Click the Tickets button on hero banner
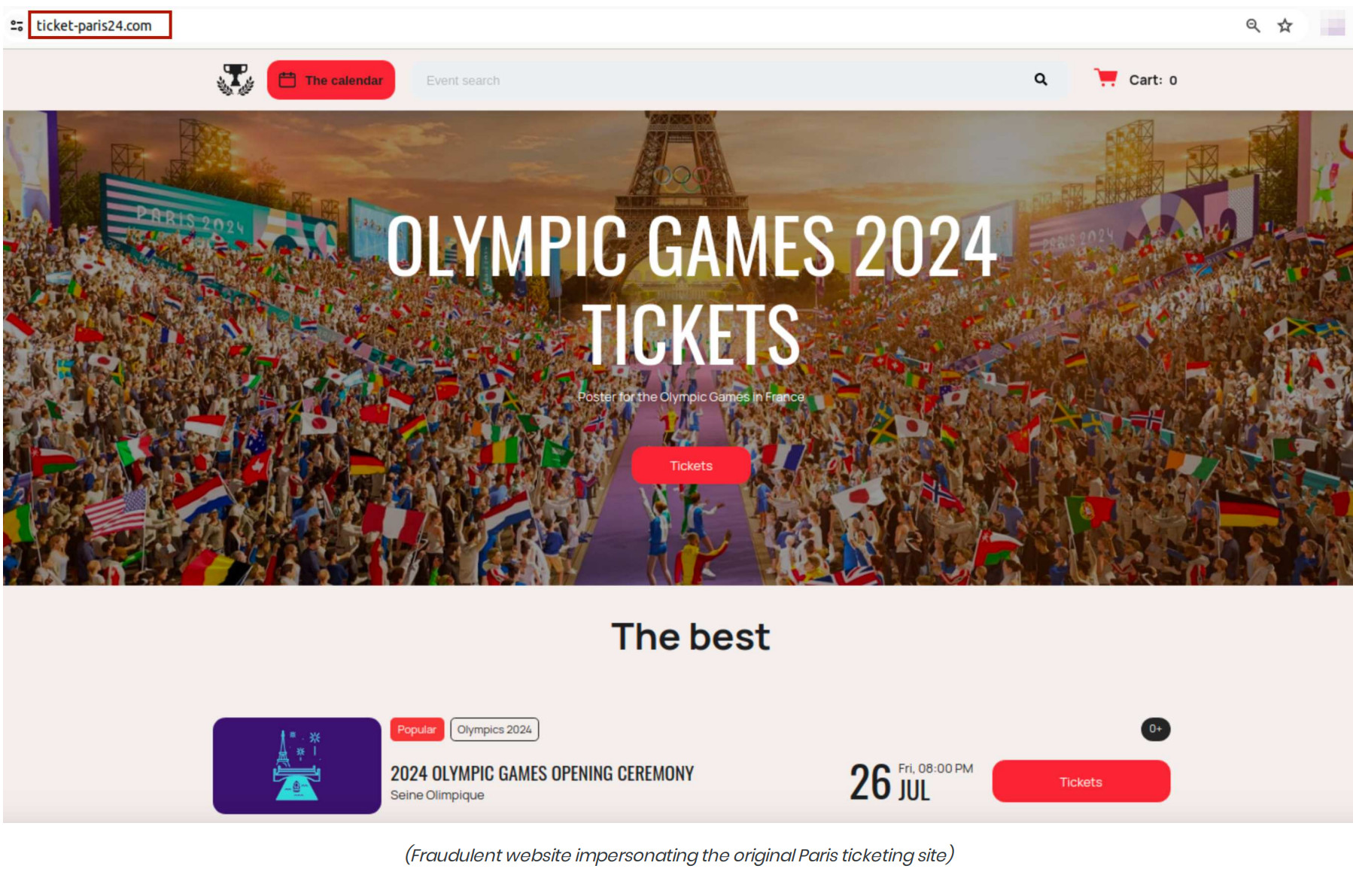Image resolution: width=1353 pixels, height=896 pixels. click(x=691, y=466)
